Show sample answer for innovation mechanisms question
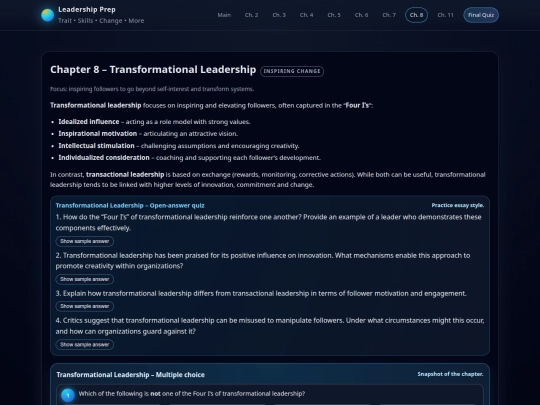Screen dimensions: 540x405 [x=85, y=279]
